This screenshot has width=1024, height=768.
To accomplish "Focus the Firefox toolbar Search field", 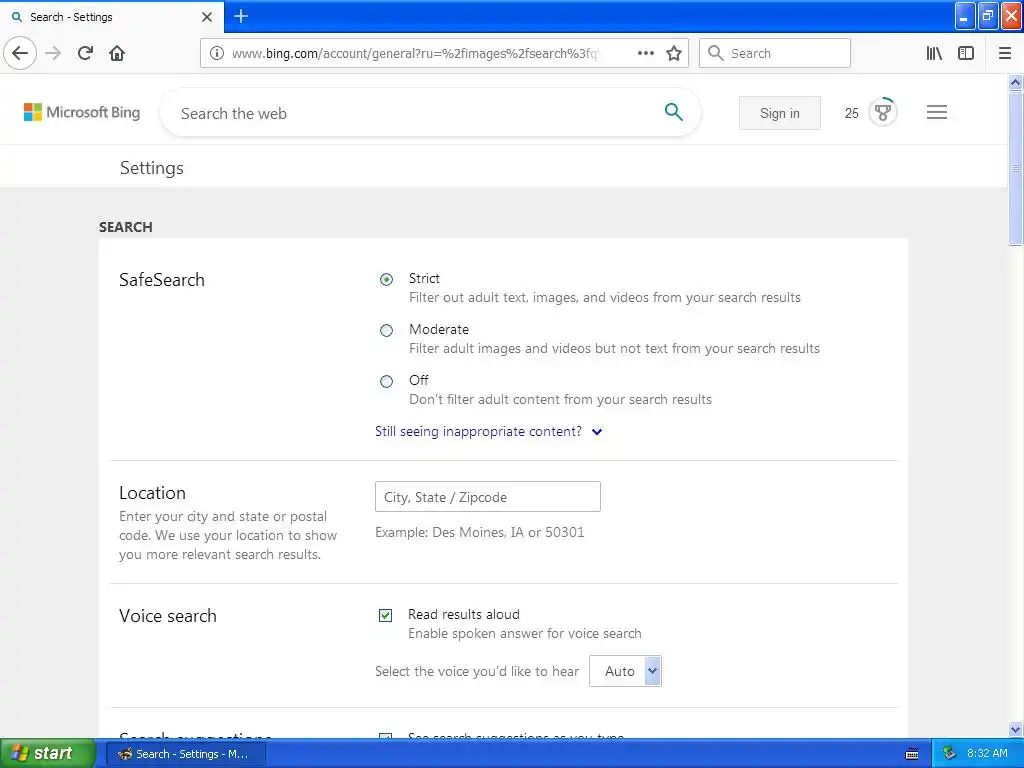I will tap(775, 53).
